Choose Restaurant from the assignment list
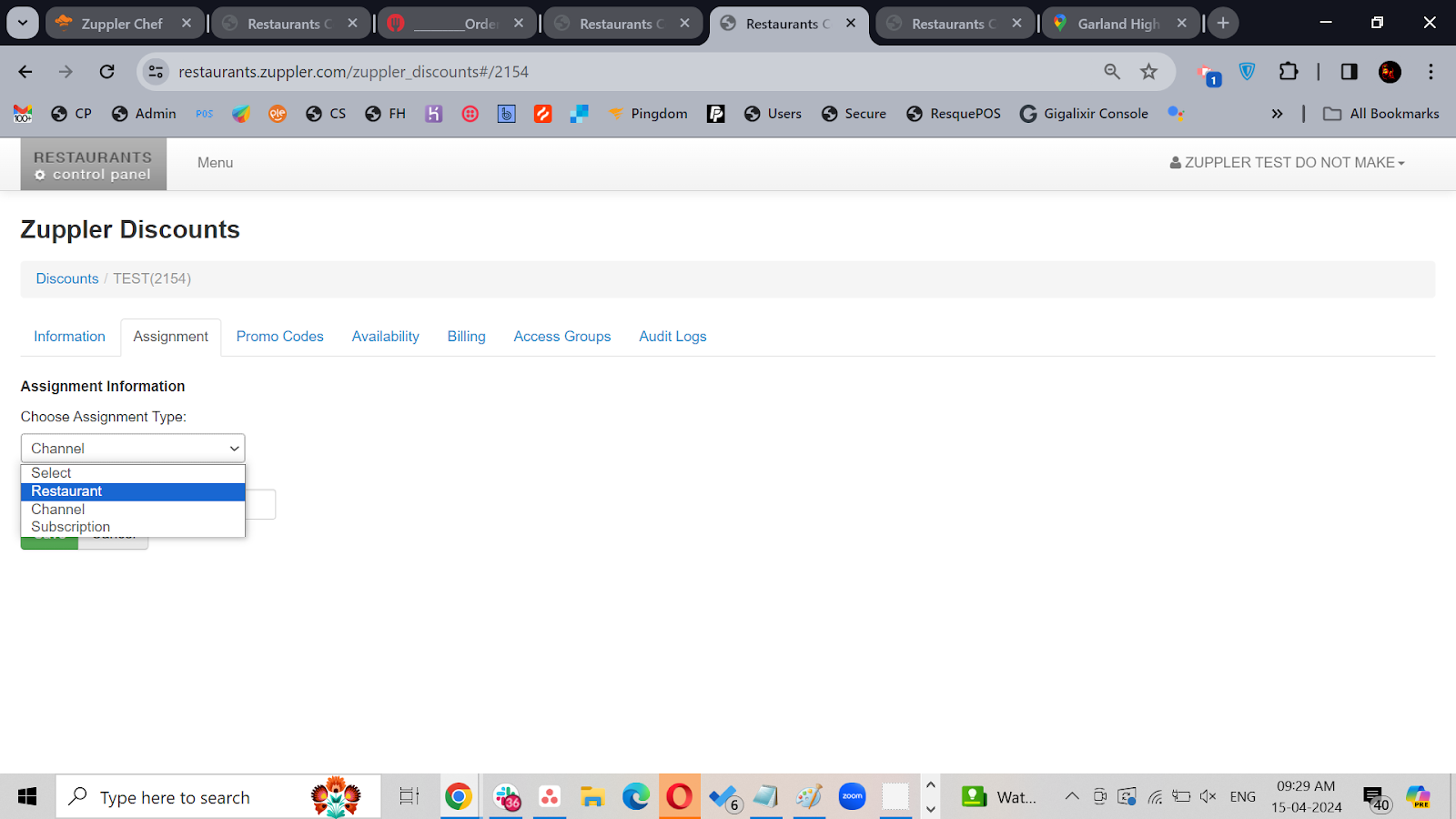This screenshot has width=1456, height=819. coord(133,491)
